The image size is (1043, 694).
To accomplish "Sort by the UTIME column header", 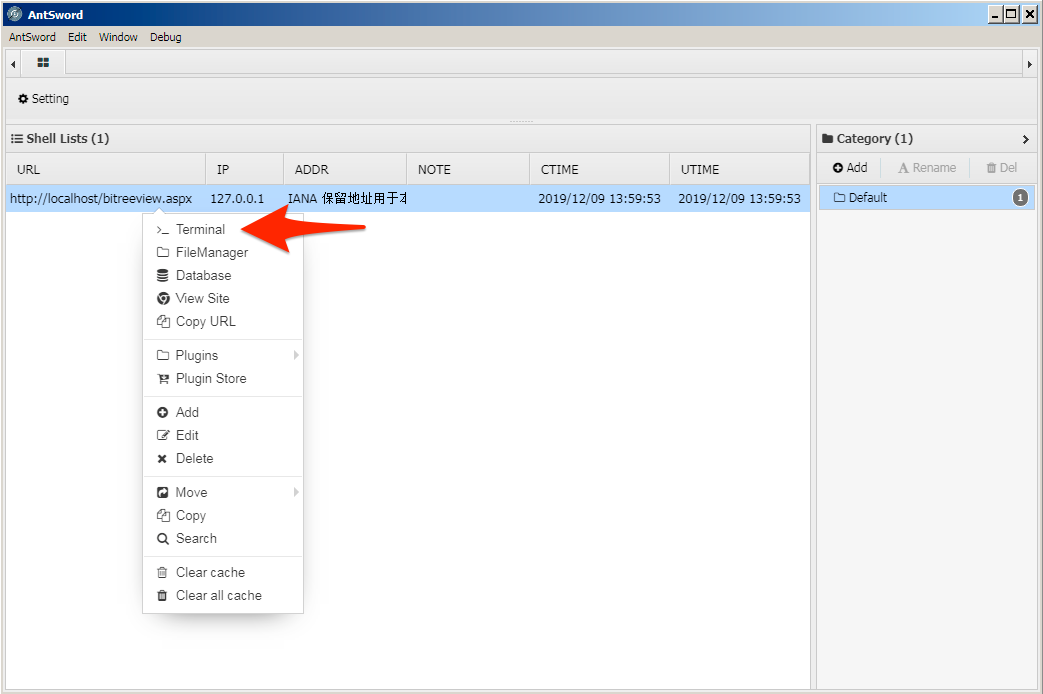I will pos(739,170).
